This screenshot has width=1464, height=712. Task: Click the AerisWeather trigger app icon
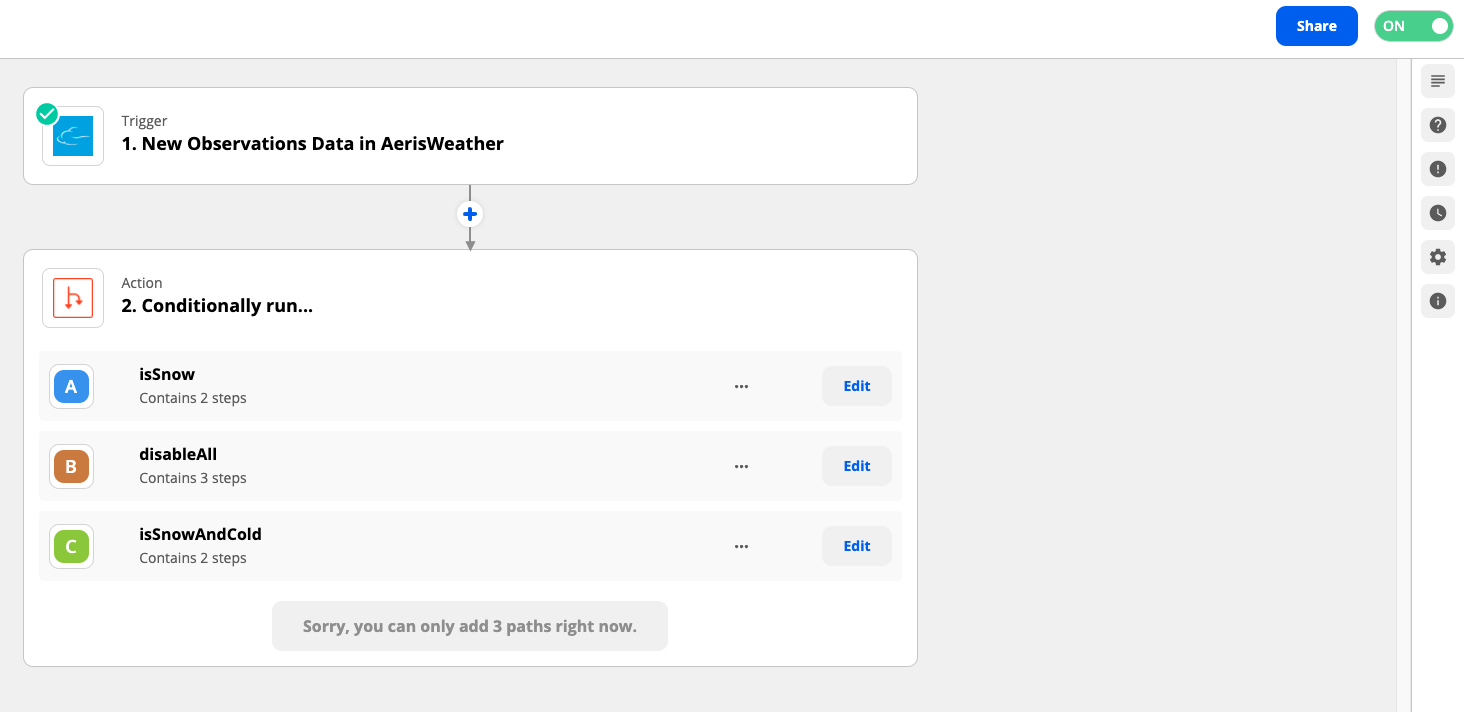(x=73, y=136)
